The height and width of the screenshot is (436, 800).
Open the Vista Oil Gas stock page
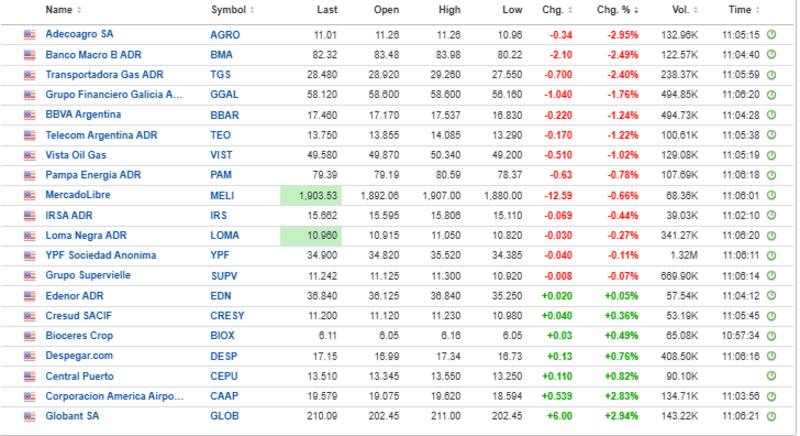click(x=76, y=155)
